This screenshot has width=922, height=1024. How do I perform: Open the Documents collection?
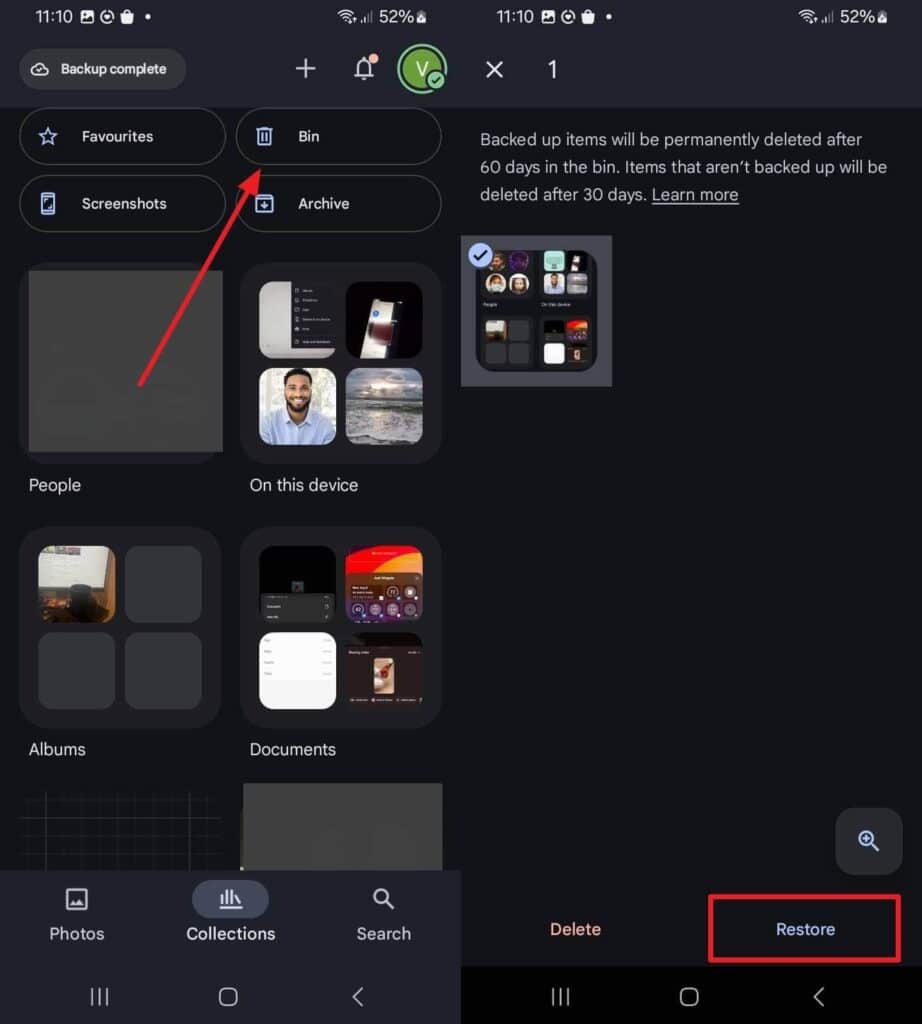[x=342, y=627]
